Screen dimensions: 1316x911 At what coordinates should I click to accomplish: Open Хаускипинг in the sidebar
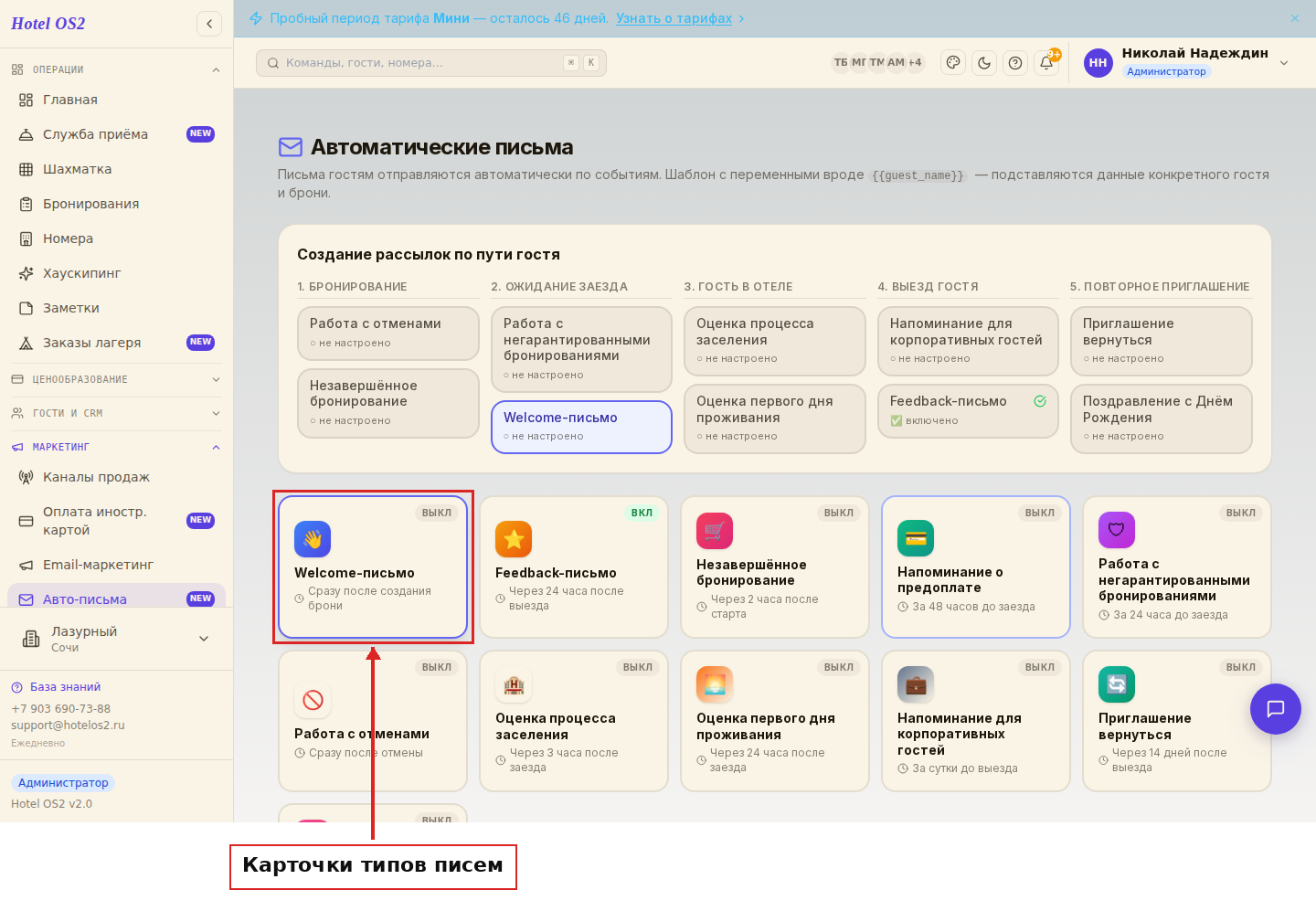point(116,273)
